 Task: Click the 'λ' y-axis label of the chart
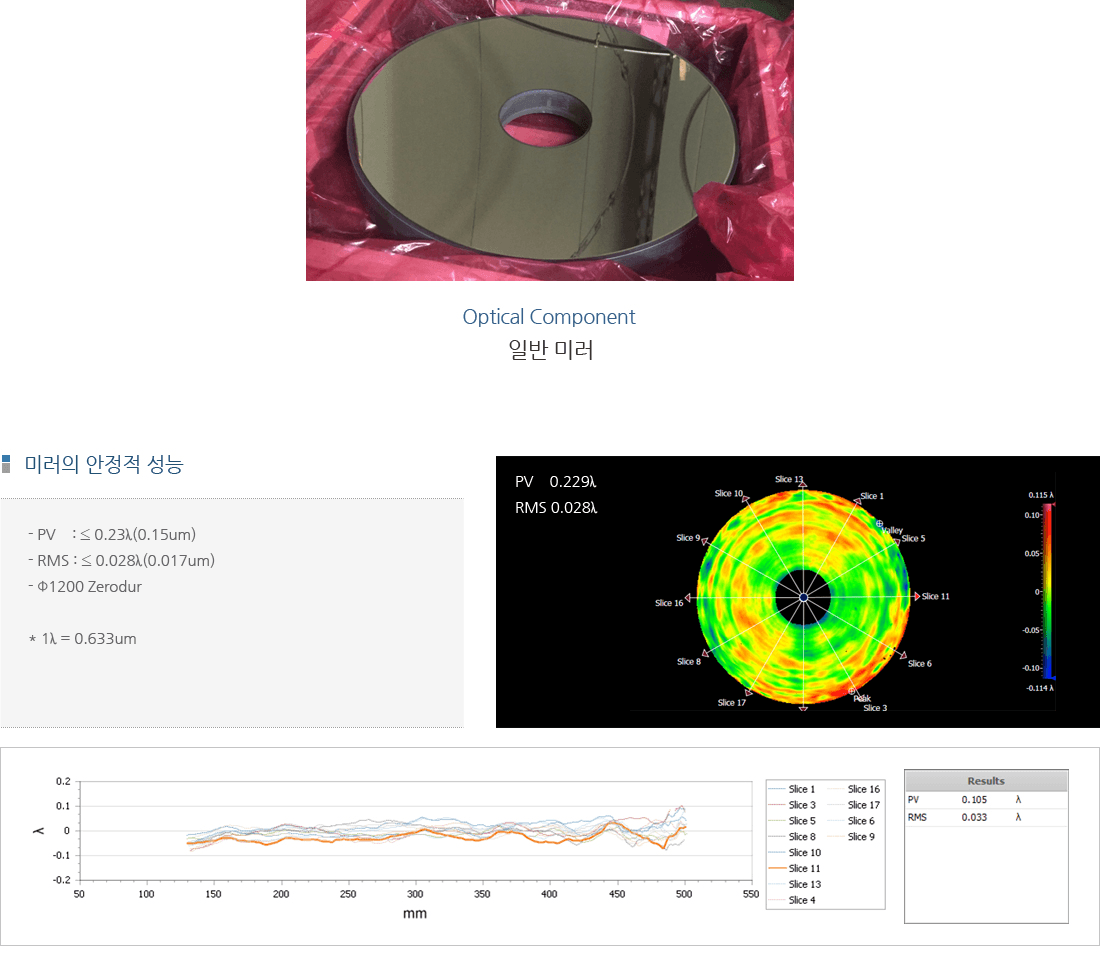point(39,831)
